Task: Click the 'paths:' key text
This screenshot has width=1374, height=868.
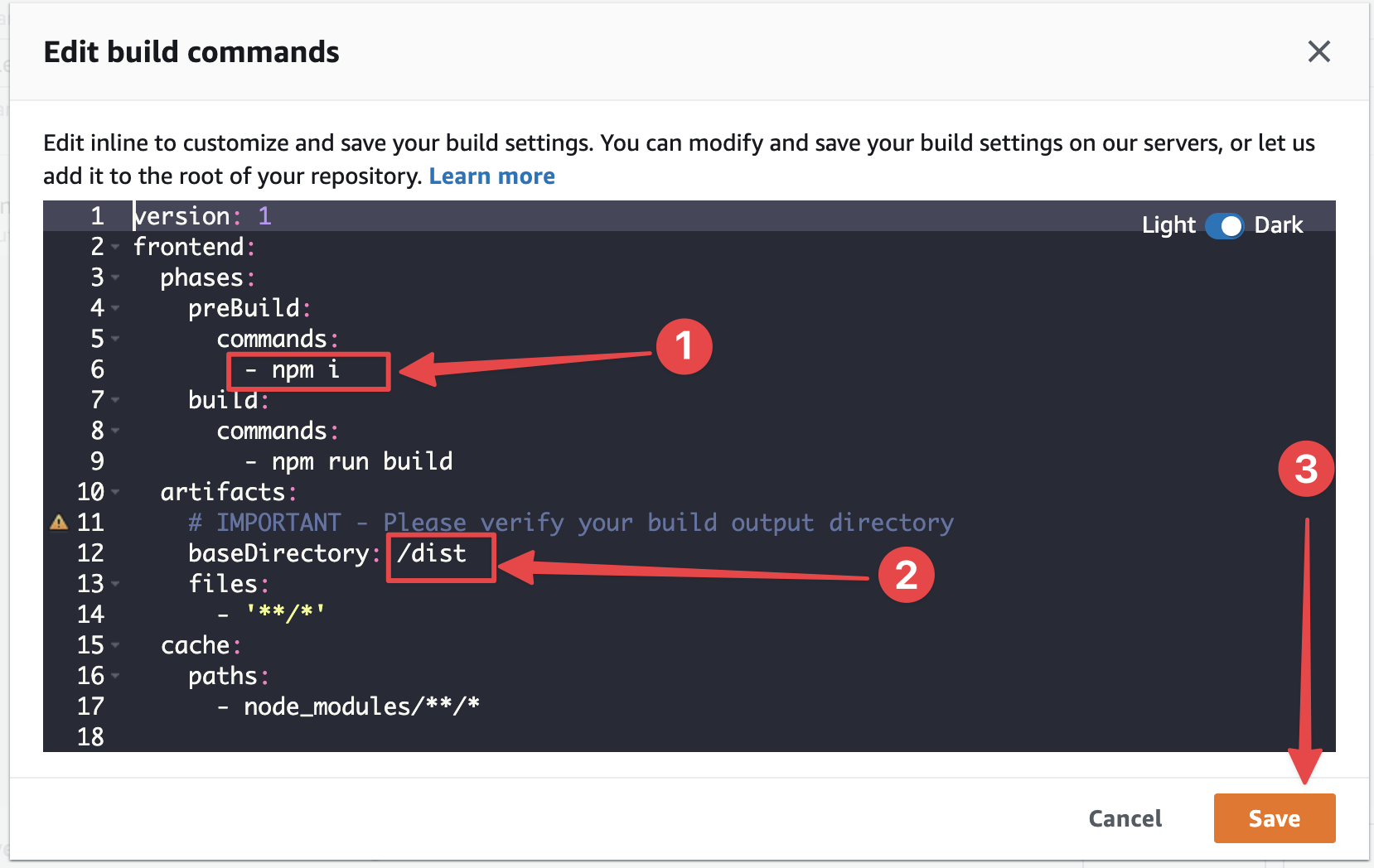Action: 229,676
